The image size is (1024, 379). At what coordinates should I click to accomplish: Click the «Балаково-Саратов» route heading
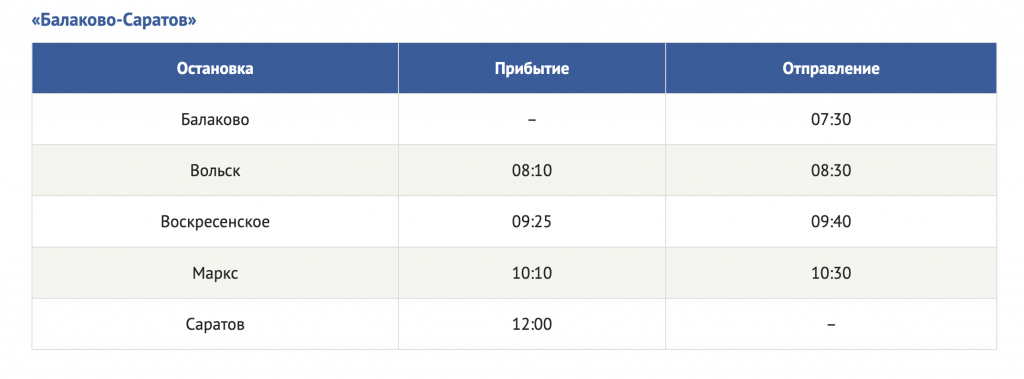(x=114, y=20)
